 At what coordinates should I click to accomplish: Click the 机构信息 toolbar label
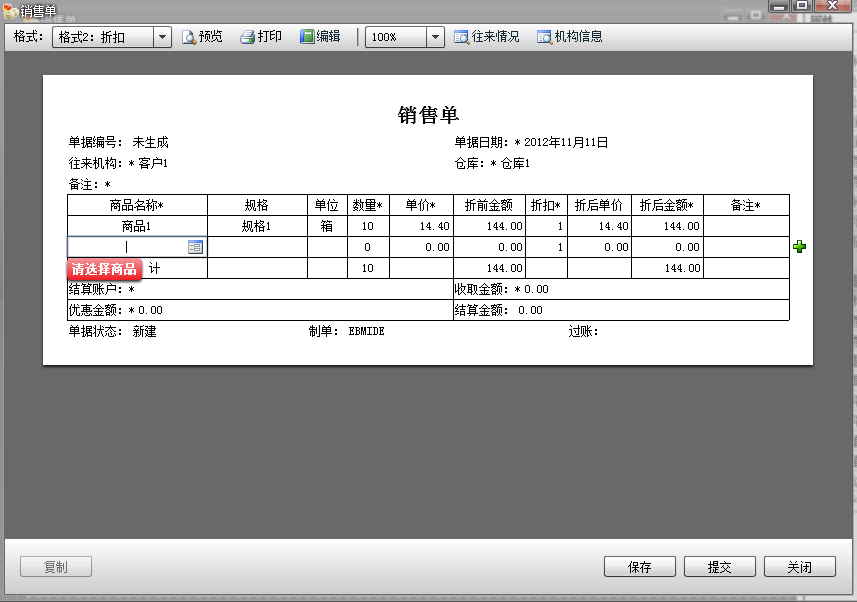578,37
